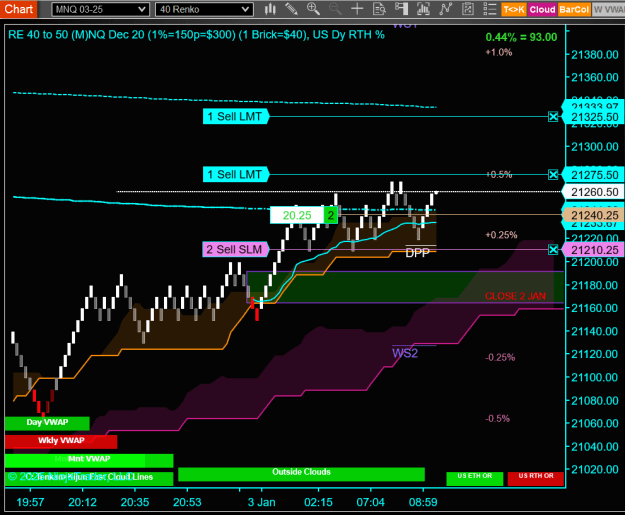Click the 21240.25 entry price tag

[x=594, y=216]
